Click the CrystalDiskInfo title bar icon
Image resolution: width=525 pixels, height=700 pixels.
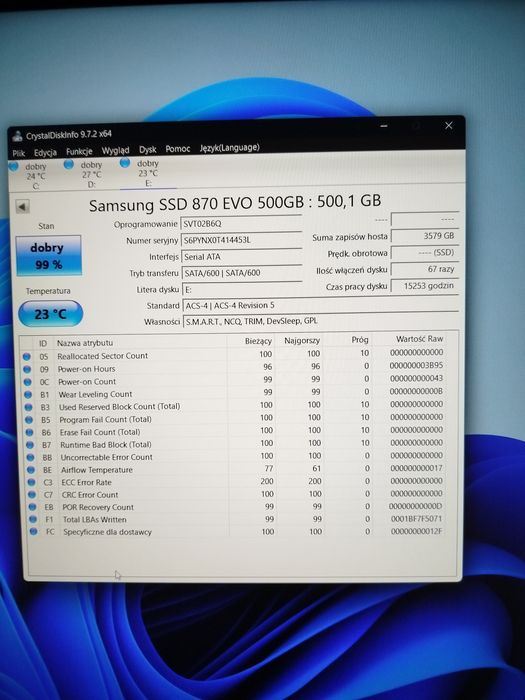click(17, 136)
